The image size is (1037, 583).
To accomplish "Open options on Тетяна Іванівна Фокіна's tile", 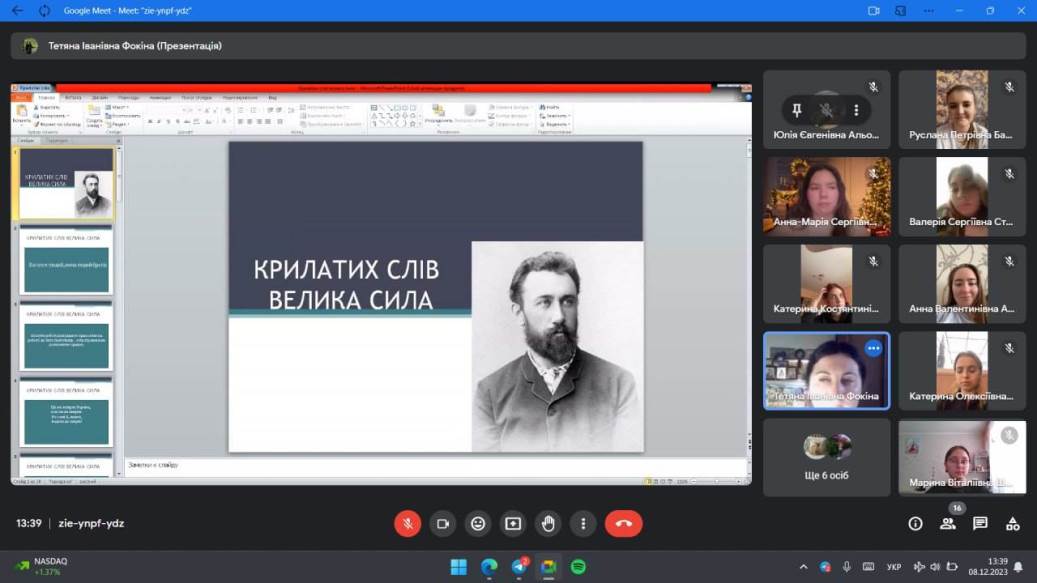I will coord(873,348).
